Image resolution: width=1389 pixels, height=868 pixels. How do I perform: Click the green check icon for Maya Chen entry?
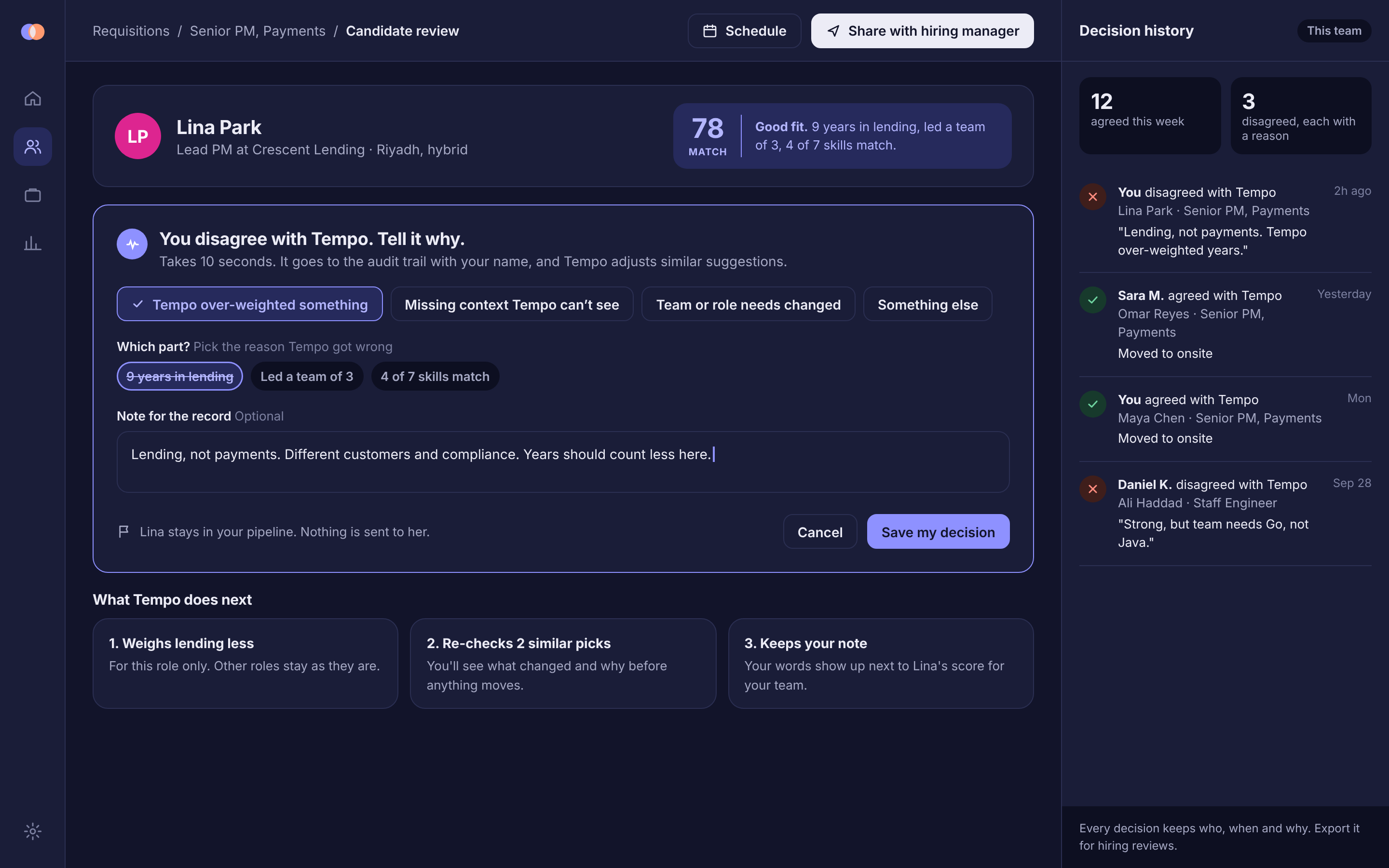(x=1093, y=404)
